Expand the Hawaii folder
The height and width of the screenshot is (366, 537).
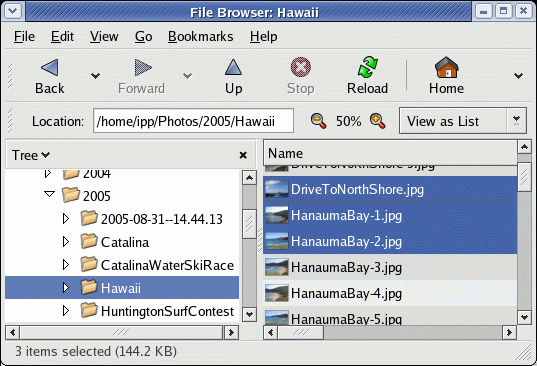coord(66,288)
